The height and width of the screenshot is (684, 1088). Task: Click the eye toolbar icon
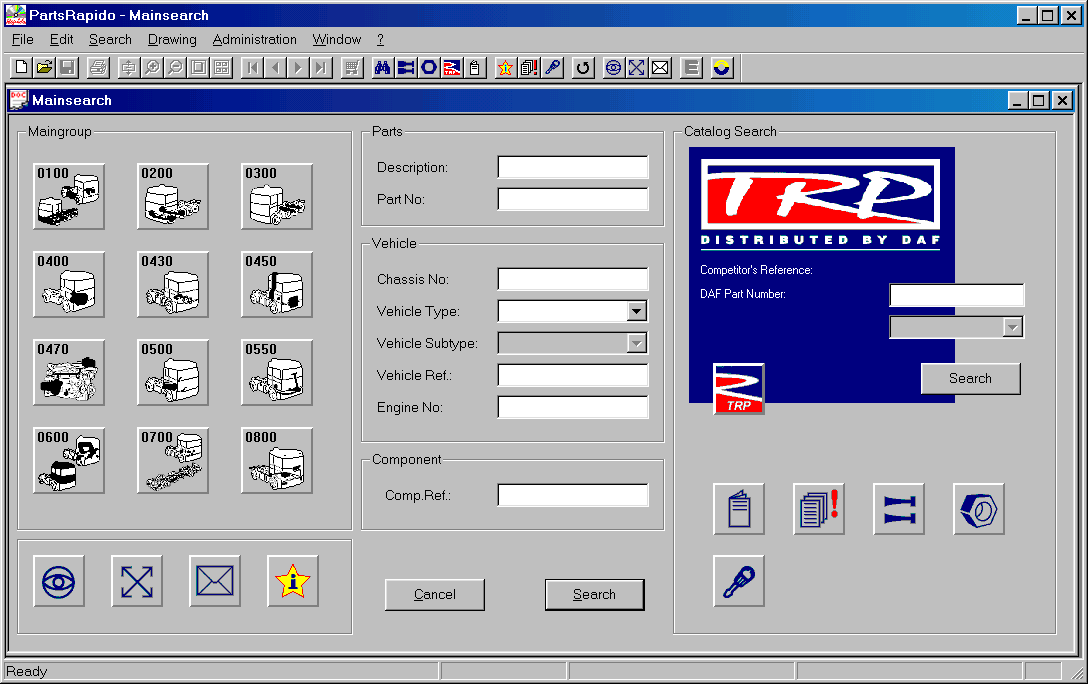[x=613, y=67]
